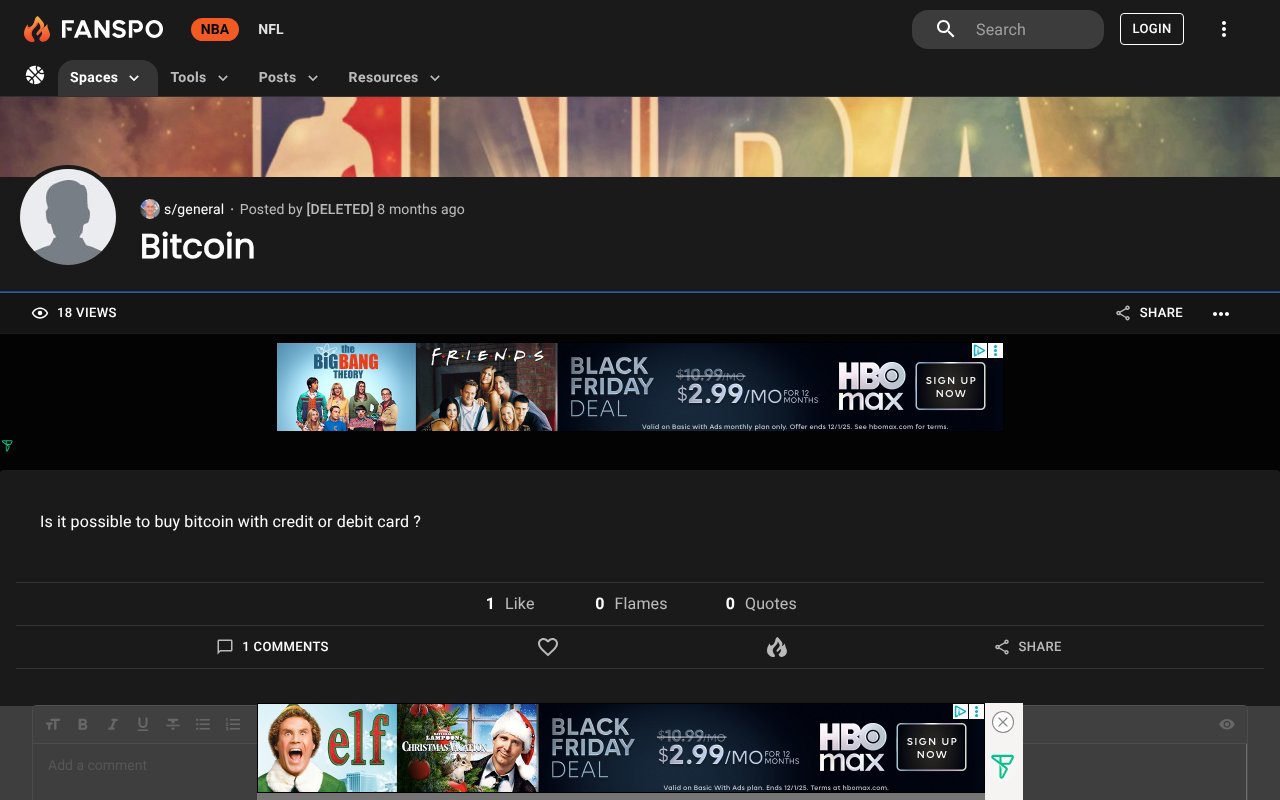This screenshot has width=1280, height=800.
Task: Give the post a flame reaction
Action: [x=777, y=647]
